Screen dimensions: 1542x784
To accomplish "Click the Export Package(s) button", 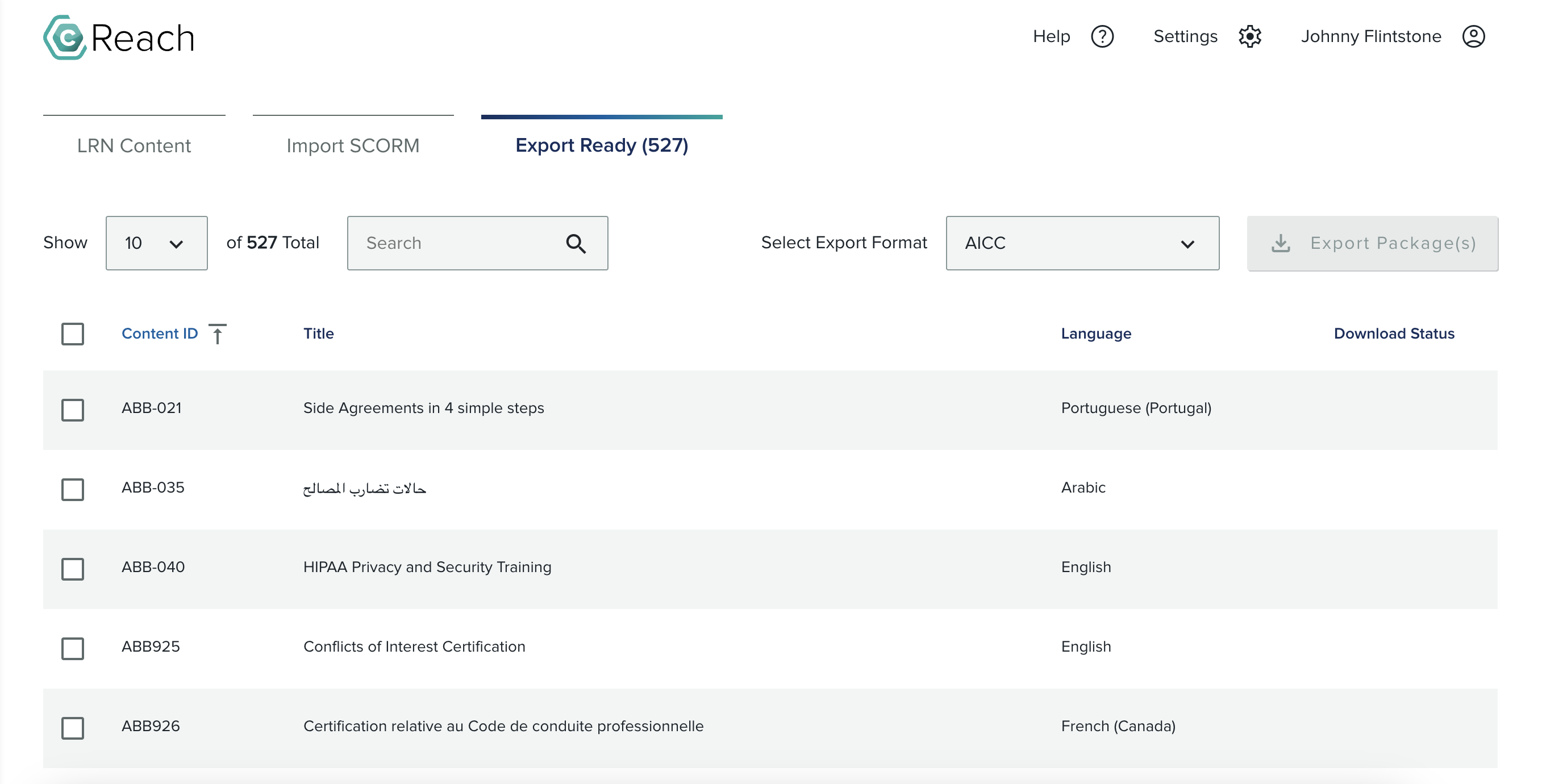I will [x=1372, y=243].
